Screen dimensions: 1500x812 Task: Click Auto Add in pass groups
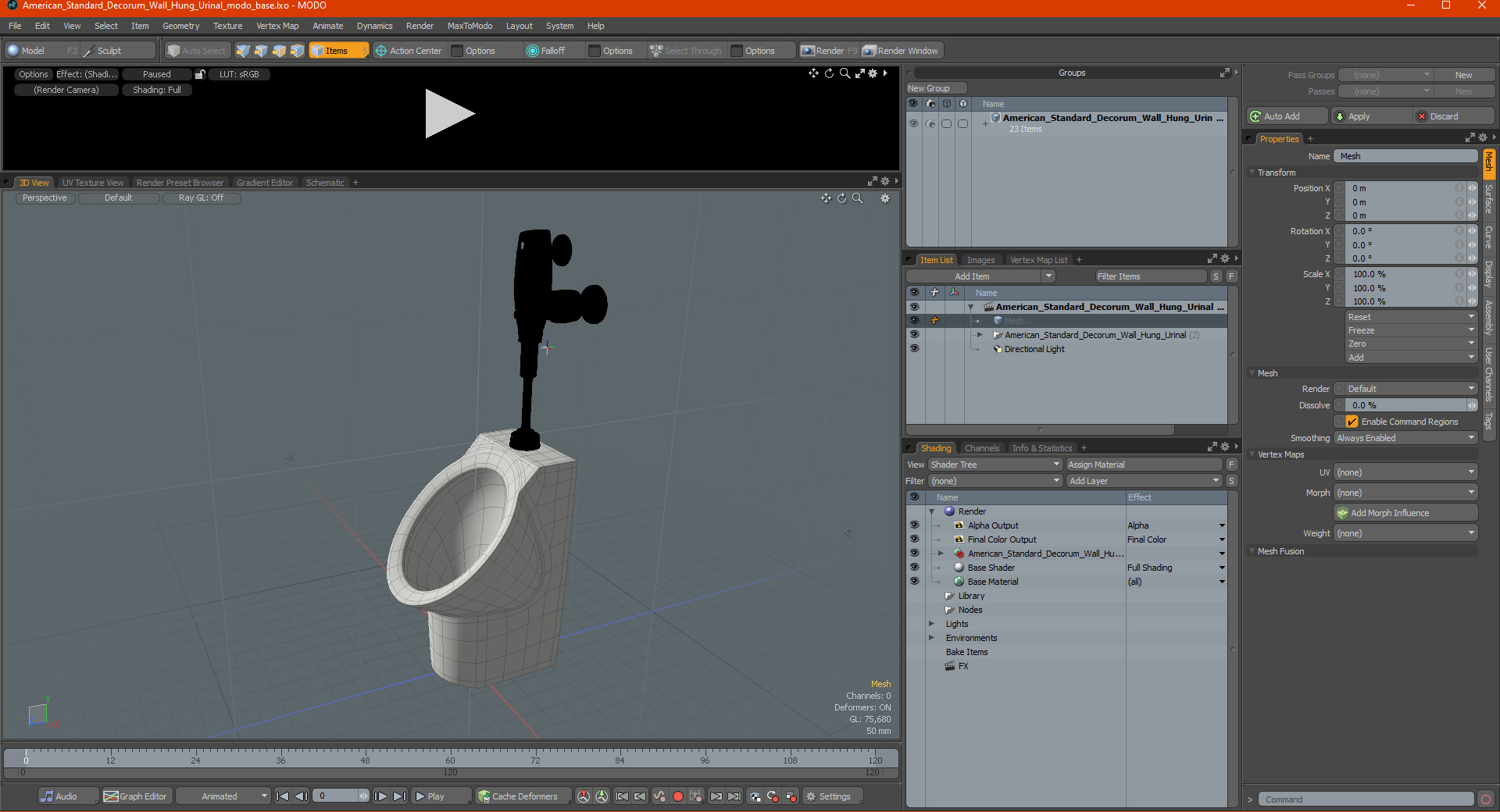(1287, 116)
